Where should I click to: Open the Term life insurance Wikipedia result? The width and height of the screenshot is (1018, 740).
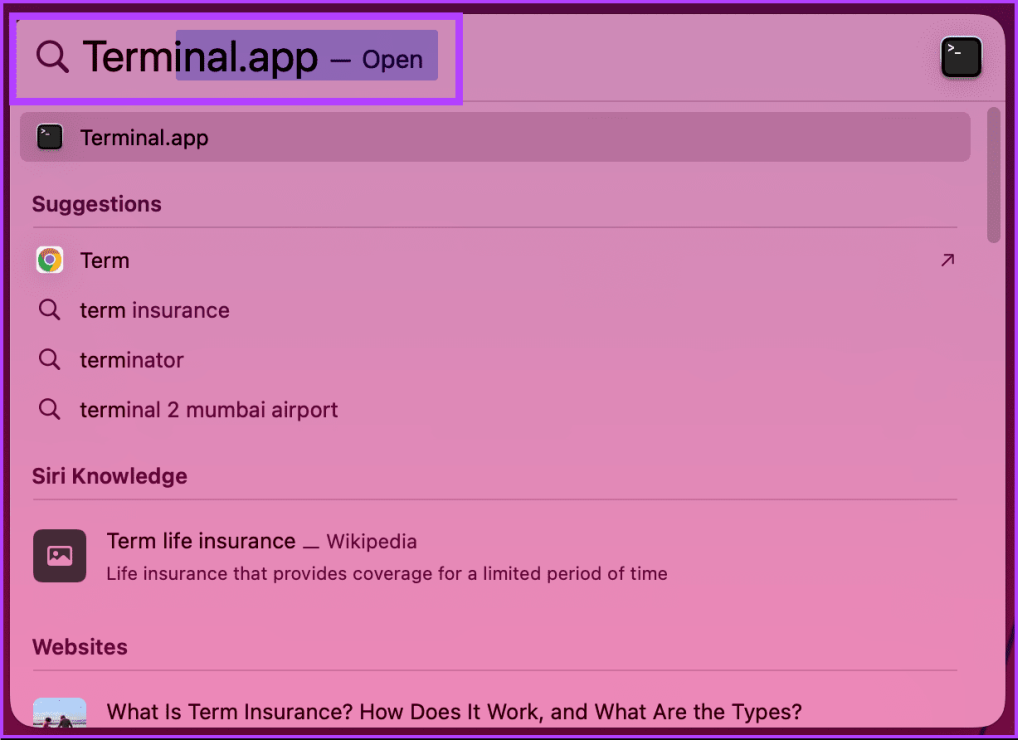495,556
